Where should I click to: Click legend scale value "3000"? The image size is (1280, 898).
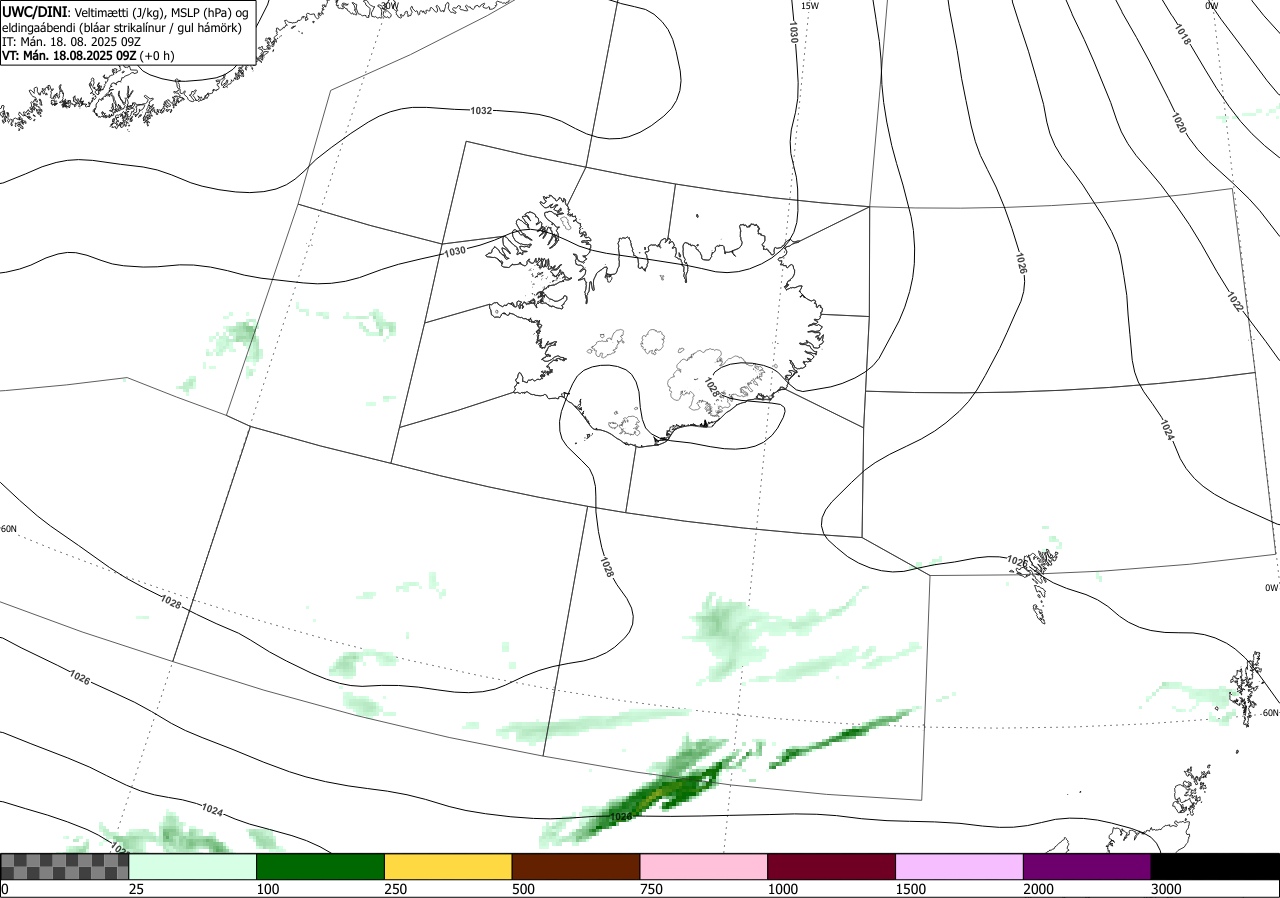point(1166,889)
